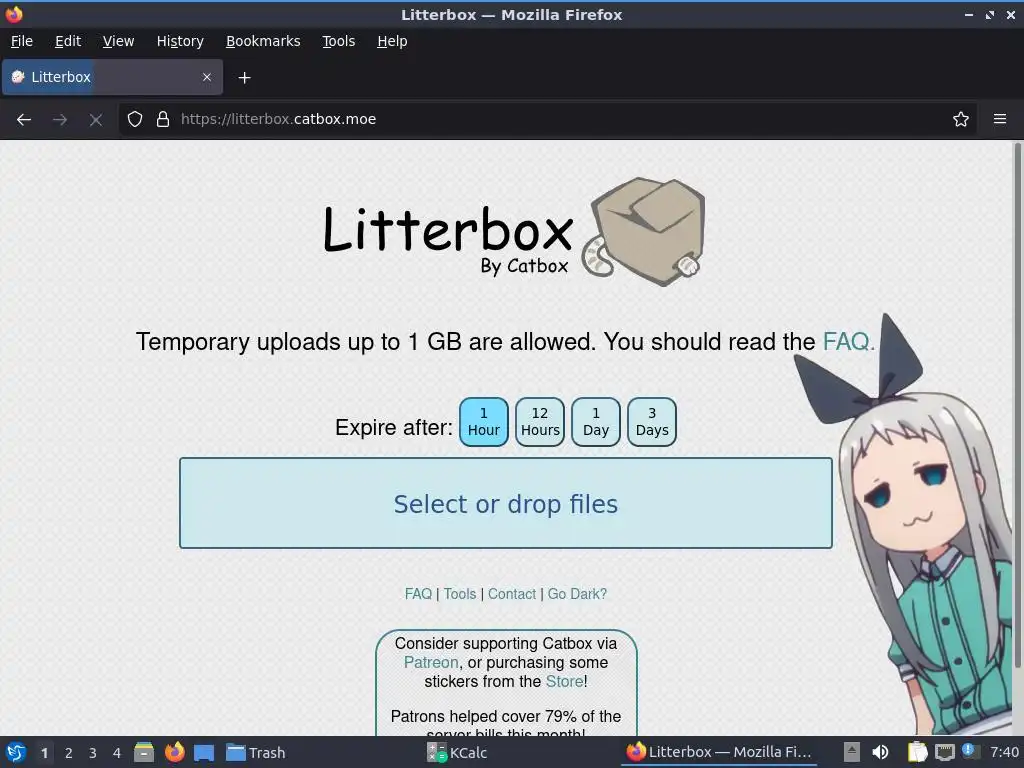This screenshot has height=768, width=1024.
Task: Select 3 Days expiry option
Action: 652,422
